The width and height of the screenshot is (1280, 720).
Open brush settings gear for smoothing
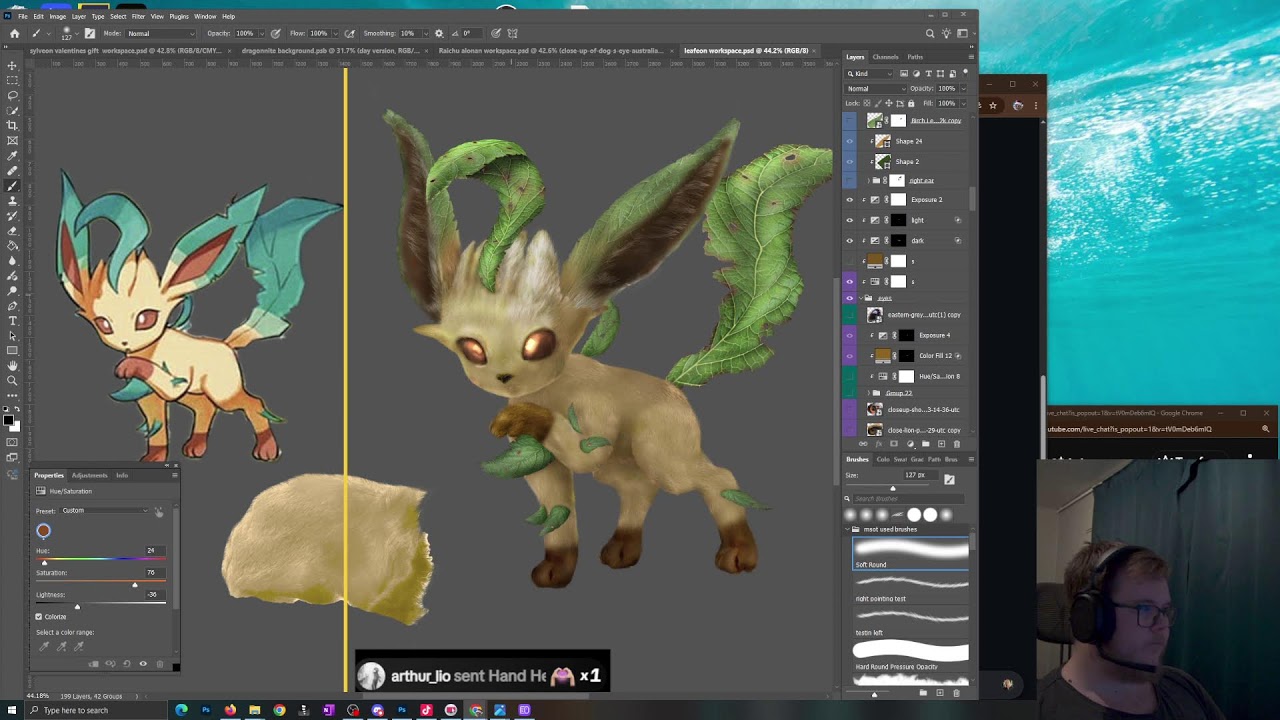point(439,33)
